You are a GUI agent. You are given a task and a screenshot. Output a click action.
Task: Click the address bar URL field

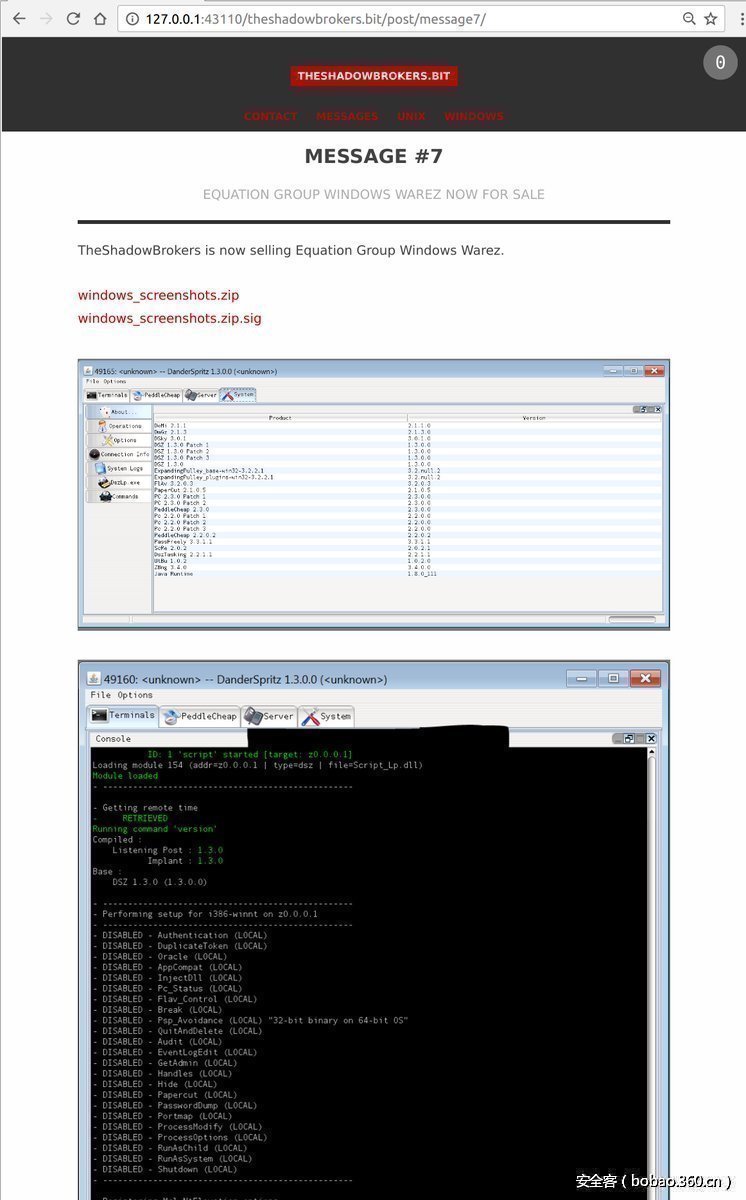click(400, 18)
